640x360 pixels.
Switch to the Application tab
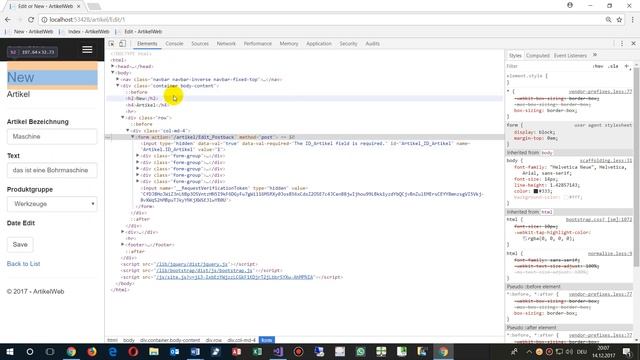(319, 44)
